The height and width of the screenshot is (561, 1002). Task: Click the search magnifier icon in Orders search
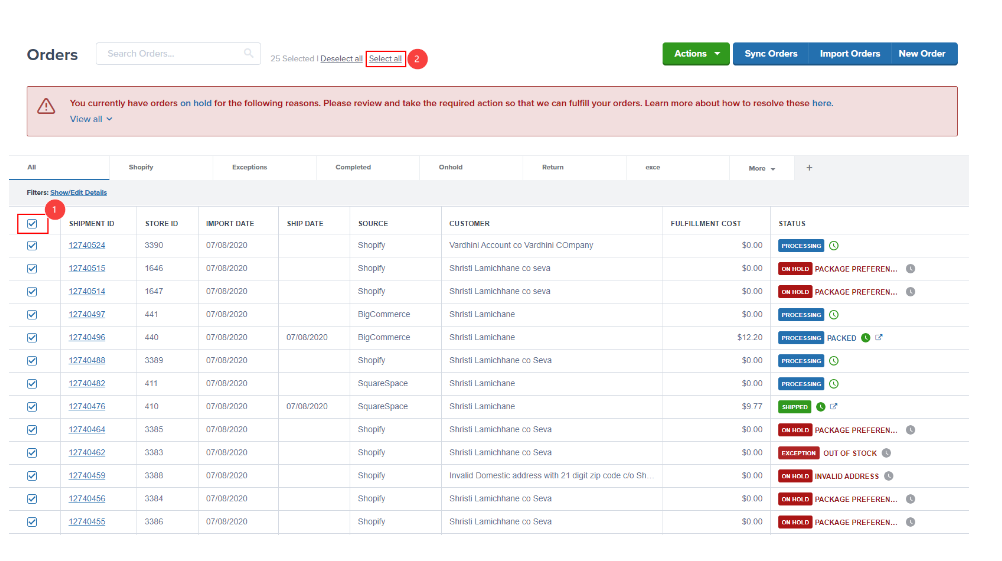(249, 53)
